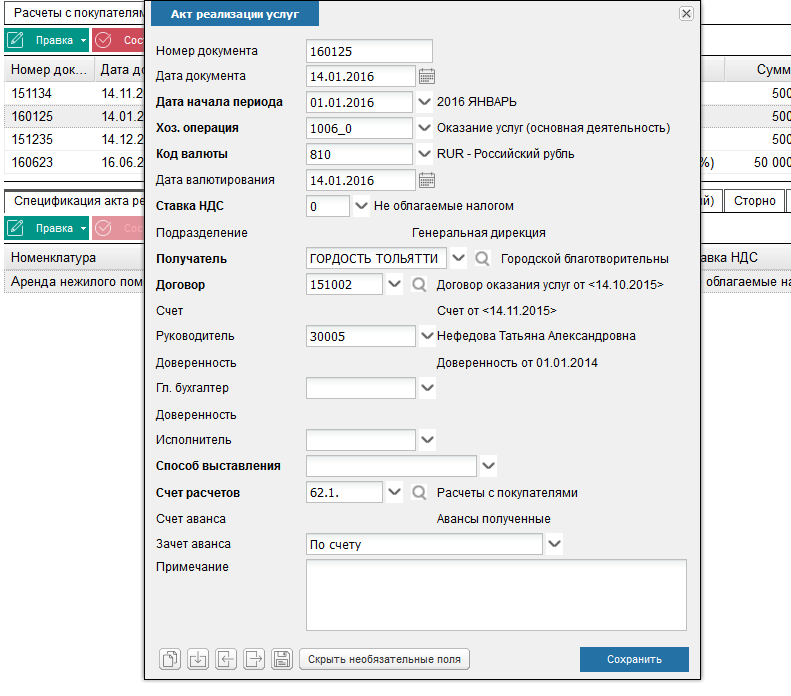Click the right-arrow export icon in dialog footer
This screenshot has width=791, height=696.
(254, 659)
